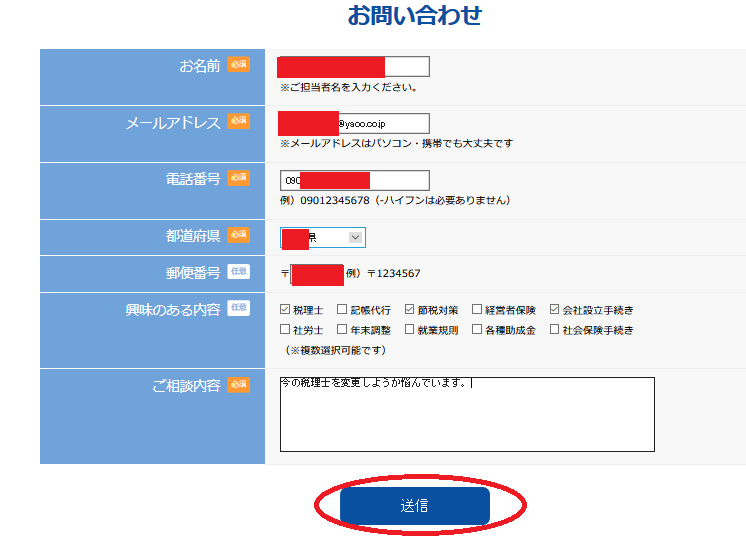Click the 送信 submit button
The width and height of the screenshot is (746, 536).
click(x=414, y=505)
